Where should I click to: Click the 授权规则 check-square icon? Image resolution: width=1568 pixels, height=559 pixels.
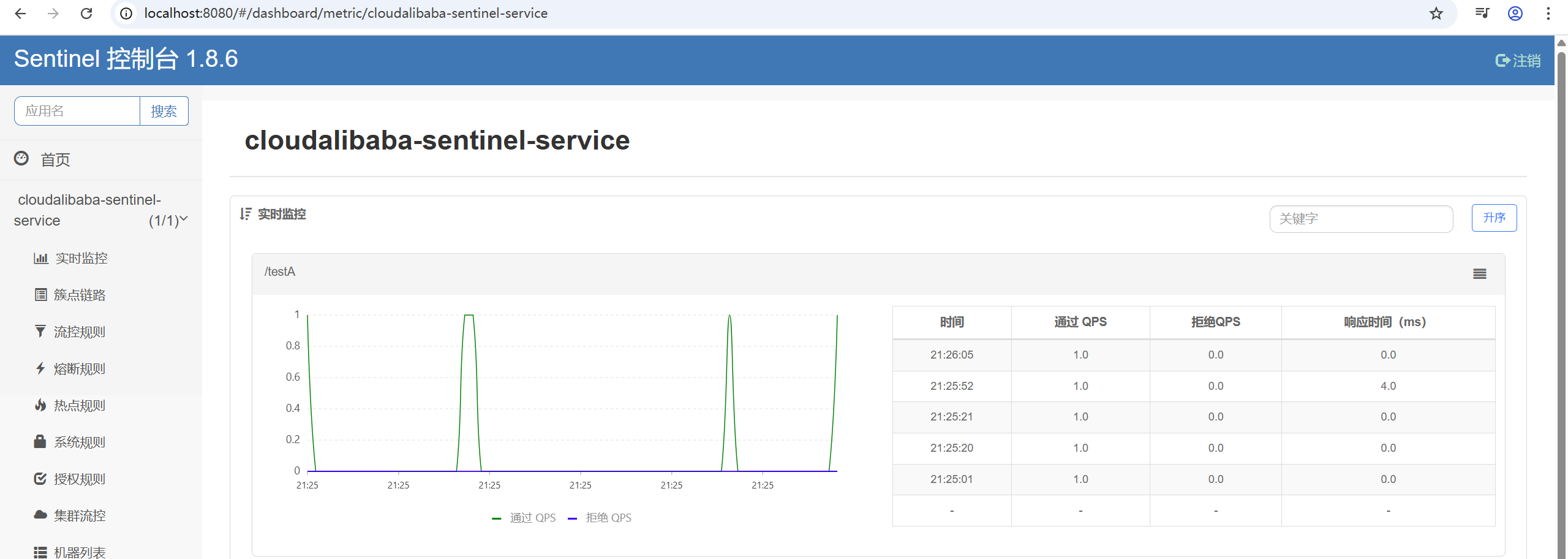click(40, 479)
